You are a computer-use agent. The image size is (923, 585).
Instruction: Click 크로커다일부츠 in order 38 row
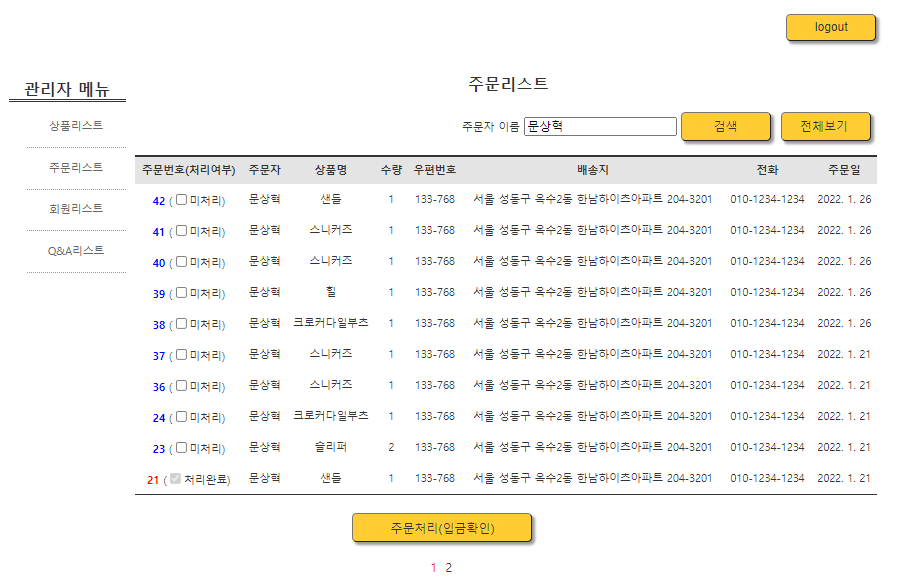pos(331,323)
